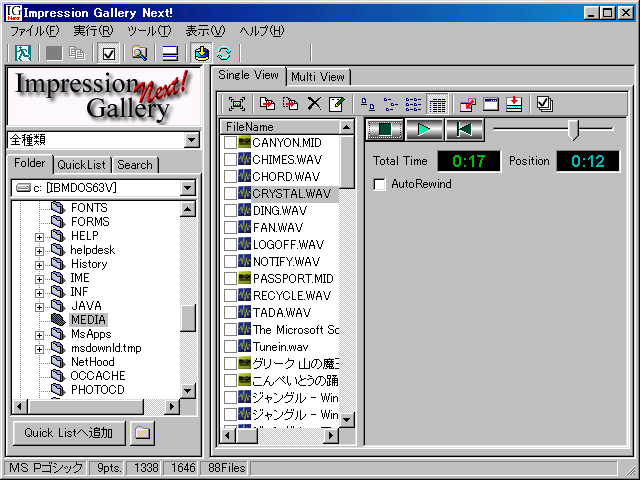This screenshot has width=640, height=480.
Task: Check the box for CANYON.MID
Action: point(230,142)
